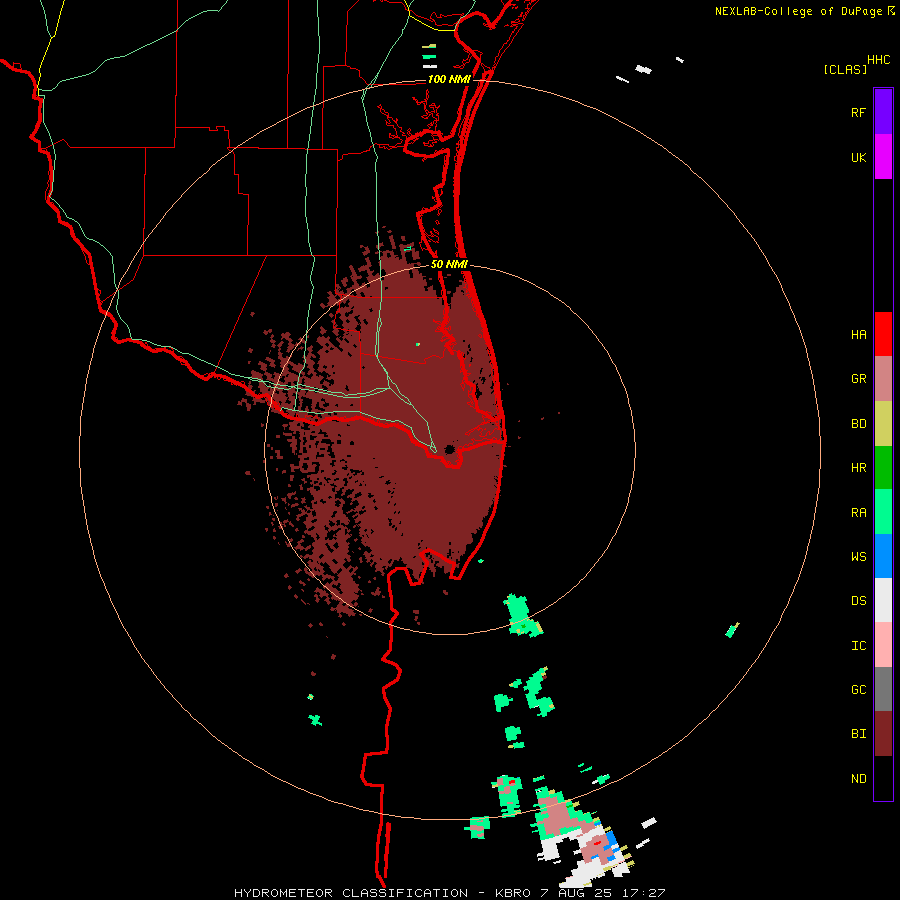Select the GC gray legend swatch
This screenshot has width=900, height=900.
[x=883, y=689]
